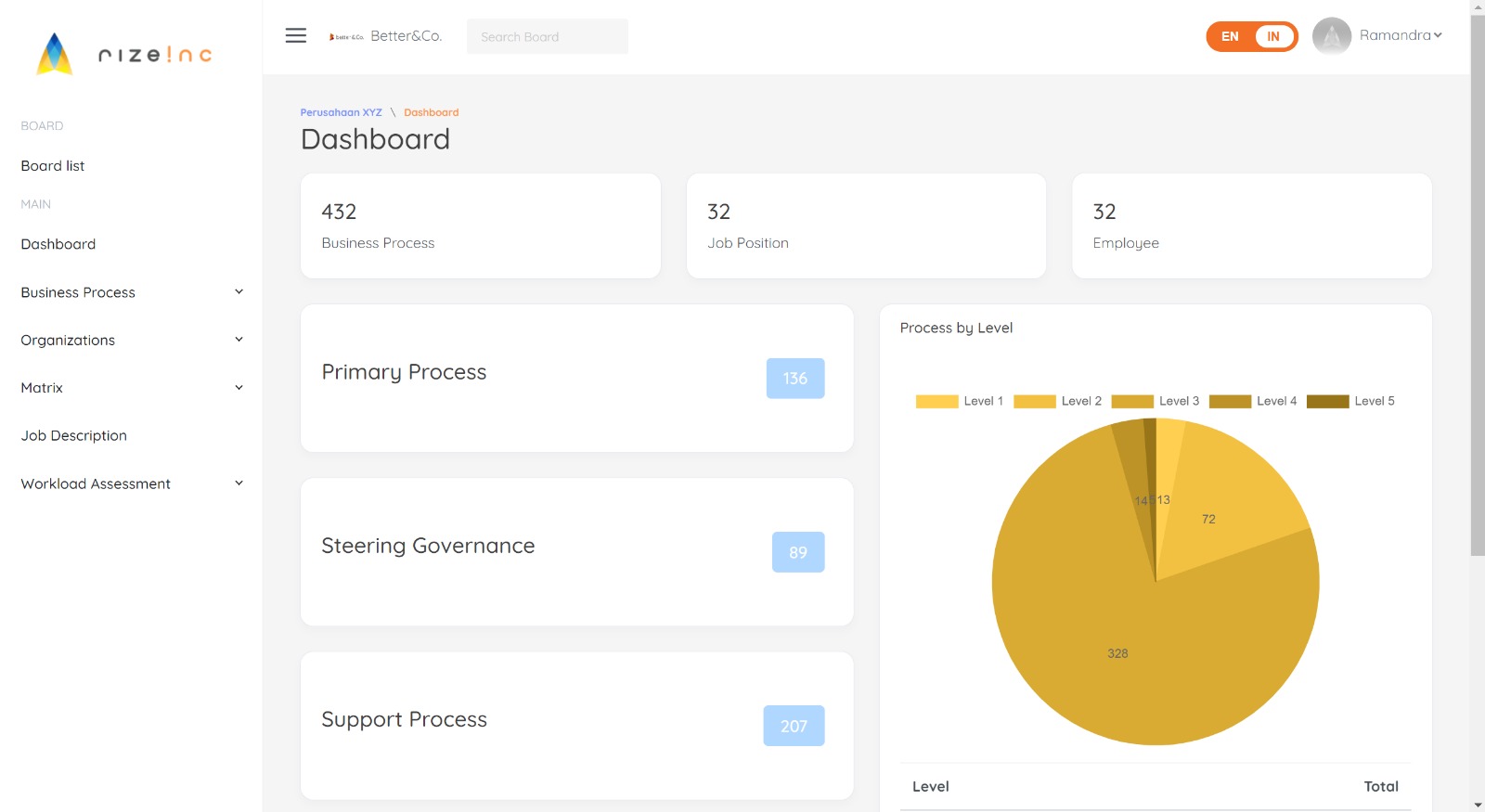This screenshot has width=1485, height=812.
Task: Open Board list in sidebar
Action: tap(53, 166)
